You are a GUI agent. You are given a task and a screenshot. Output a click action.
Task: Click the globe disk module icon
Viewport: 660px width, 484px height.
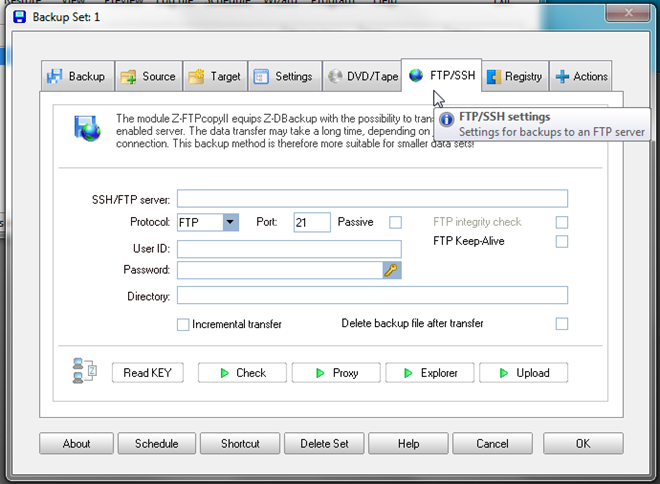[x=87, y=128]
